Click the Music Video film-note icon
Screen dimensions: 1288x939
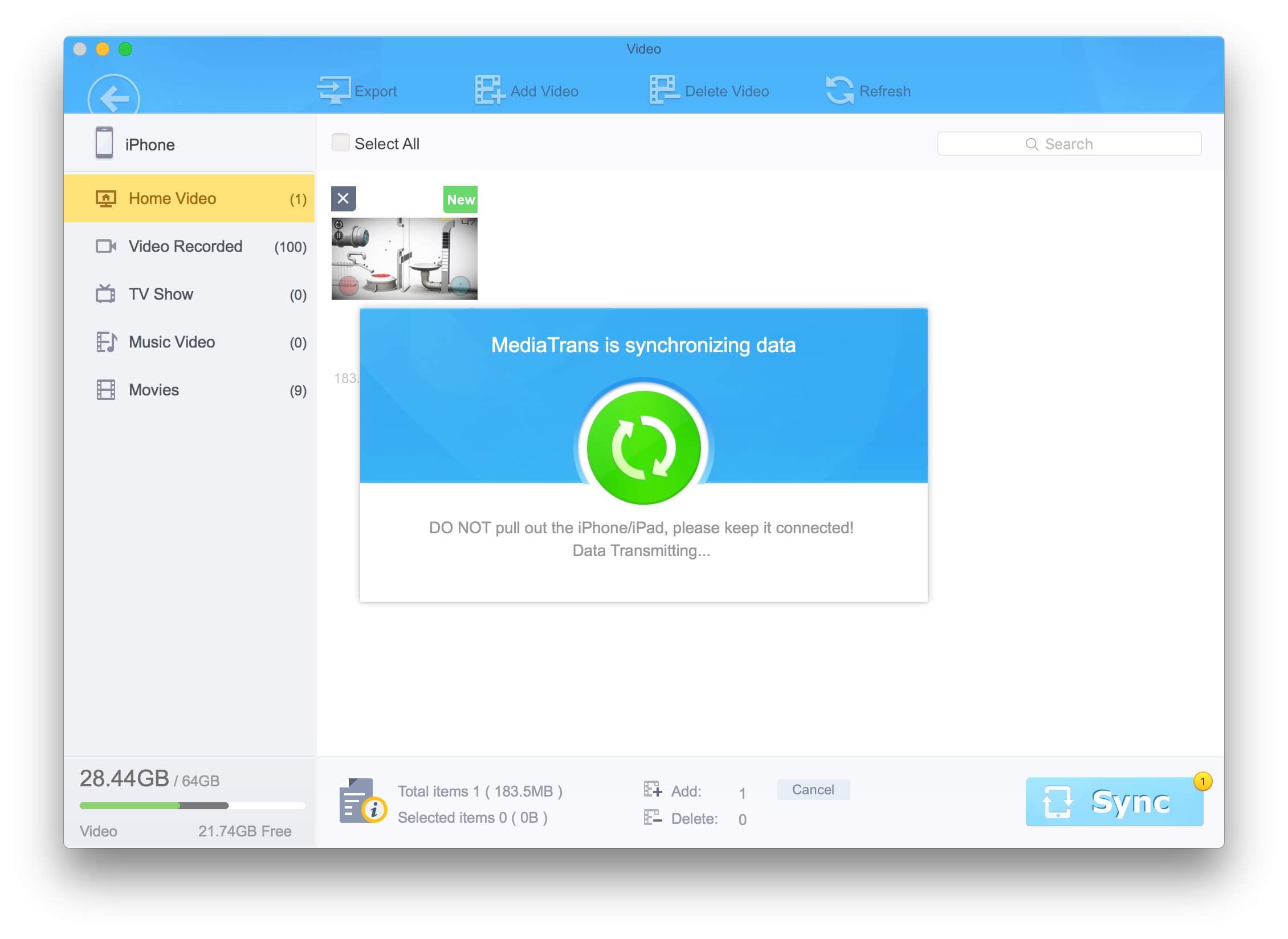point(107,342)
